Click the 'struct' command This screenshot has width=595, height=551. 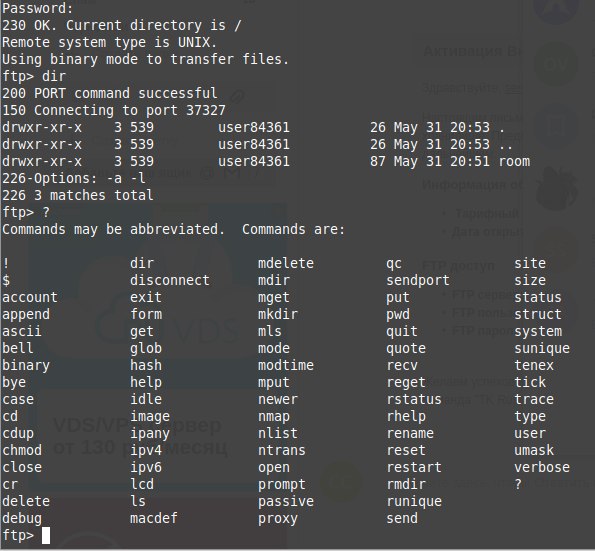point(538,314)
